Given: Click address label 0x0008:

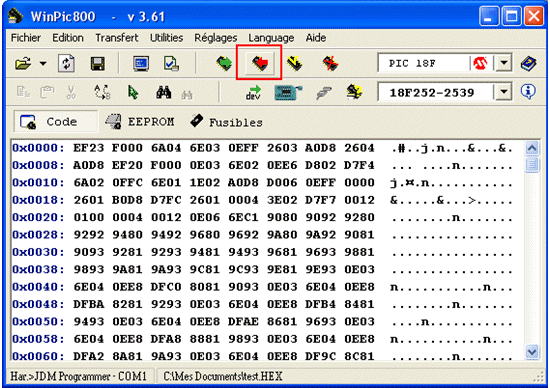Looking at the screenshot, I should click(x=38, y=165).
